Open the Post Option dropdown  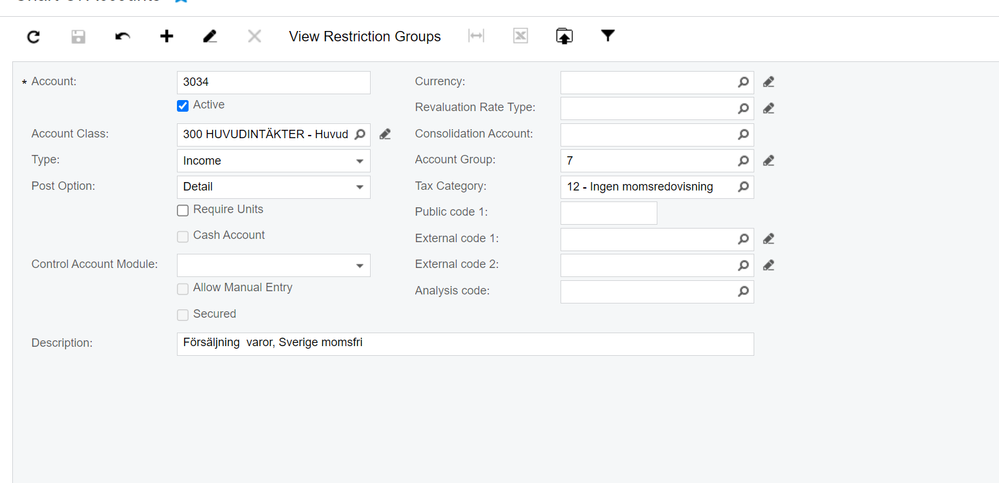pos(273,187)
